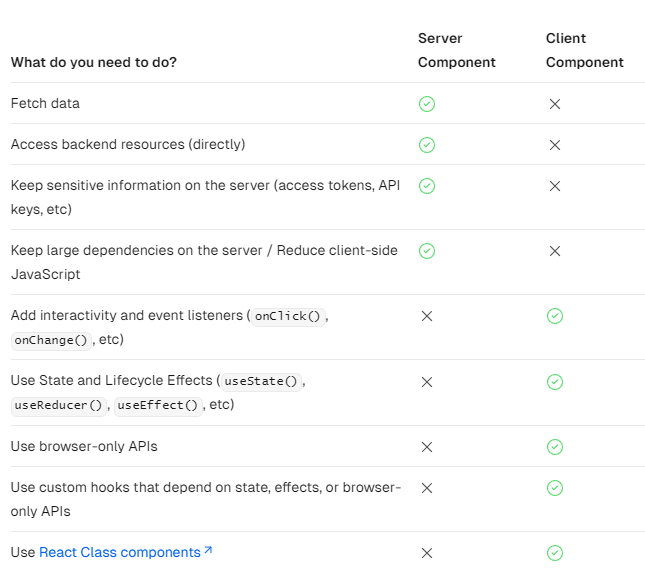The image size is (645, 584).
Task: Click Client check for custom hooks row
Action: pos(555,488)
